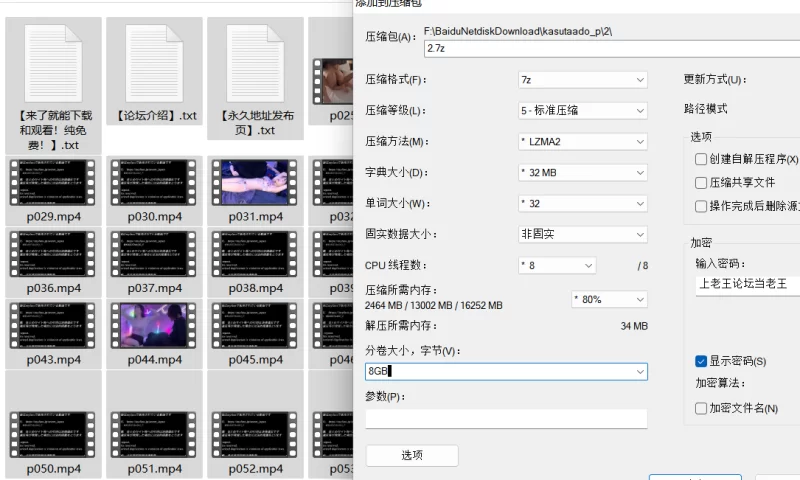Open the 压缩方法 LZMA2 dropdown
This screenshot has width=800, height=480.
581,142
